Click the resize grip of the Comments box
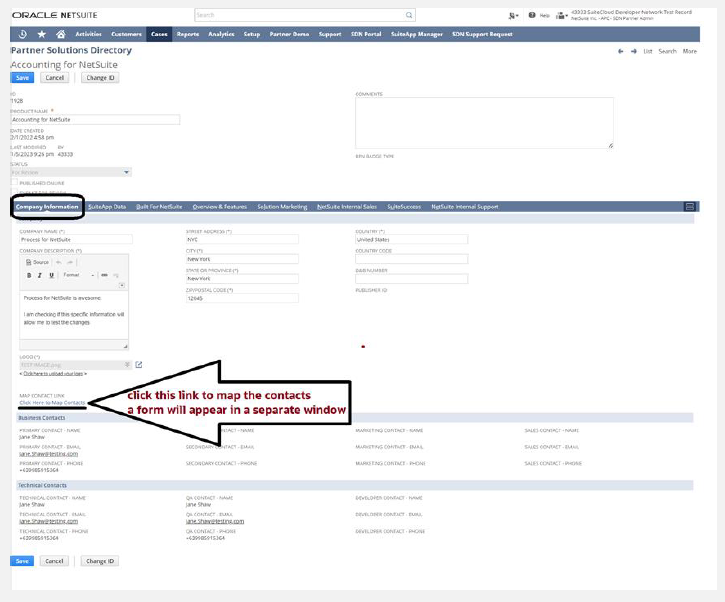Screen dimensions: 725x602 click(x=610, y=146)
